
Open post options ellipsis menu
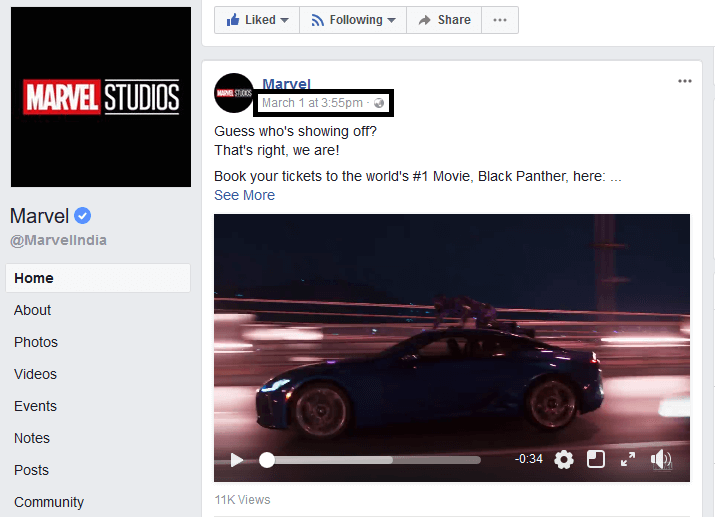pos(684,81)
